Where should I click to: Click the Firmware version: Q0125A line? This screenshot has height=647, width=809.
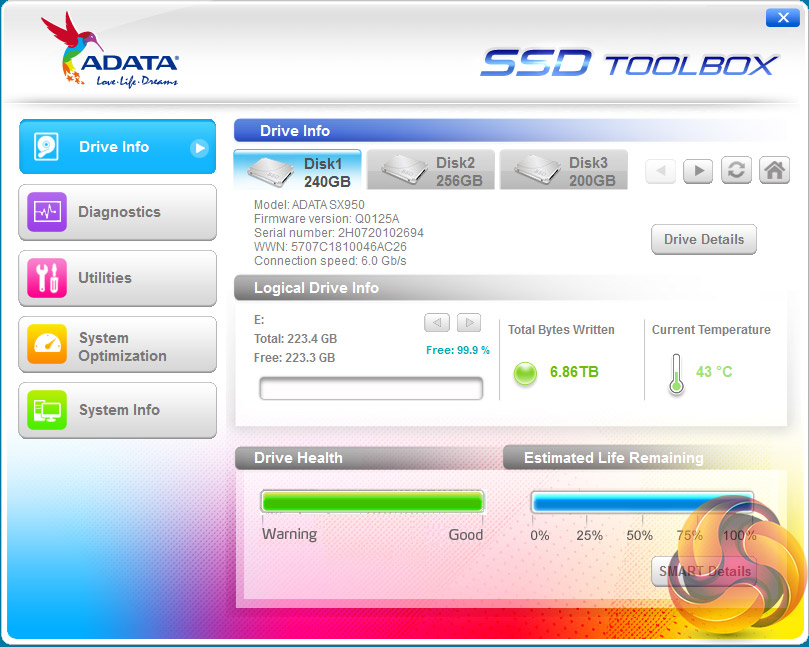pyautogui.click(x=327, y=219)
